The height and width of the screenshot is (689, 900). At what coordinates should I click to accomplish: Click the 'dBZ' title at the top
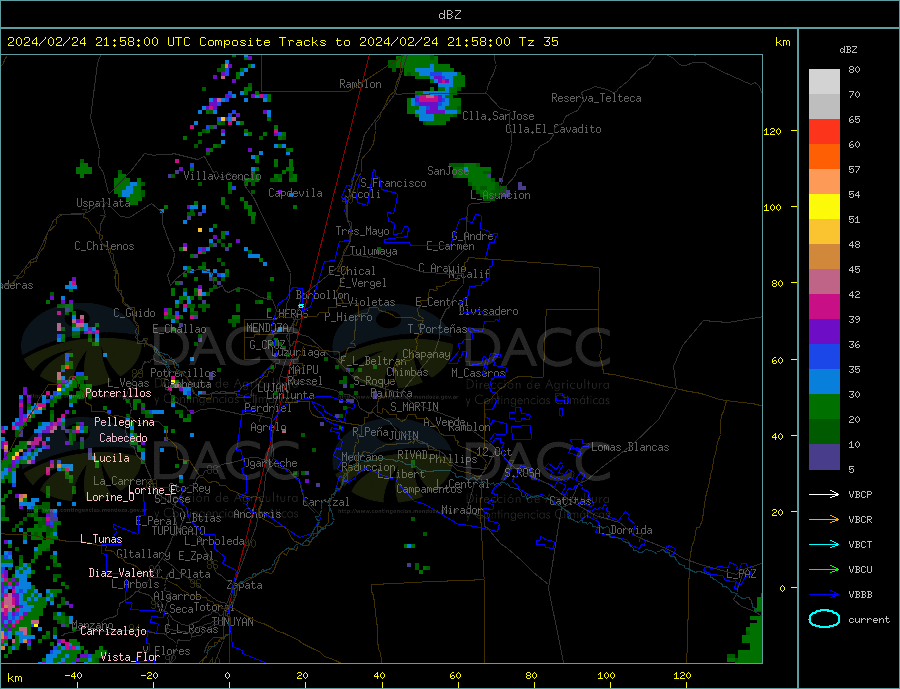[449, 15]
